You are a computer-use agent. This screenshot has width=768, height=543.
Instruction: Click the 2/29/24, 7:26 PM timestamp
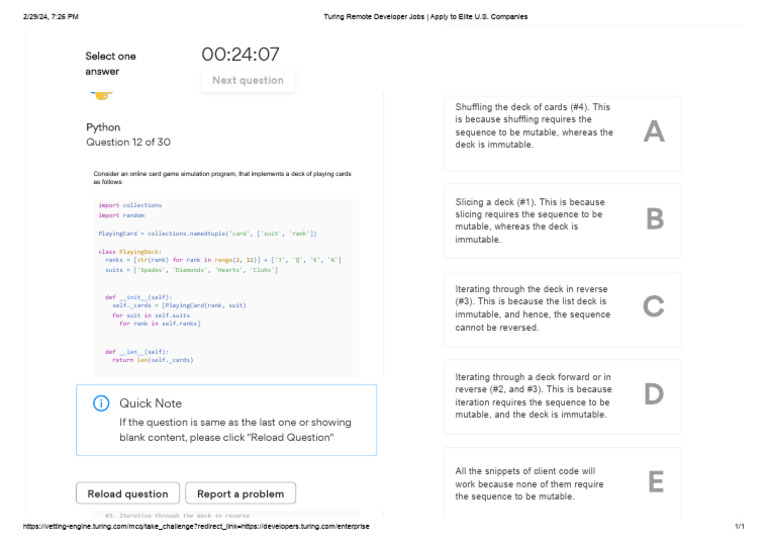click(51, 17)
